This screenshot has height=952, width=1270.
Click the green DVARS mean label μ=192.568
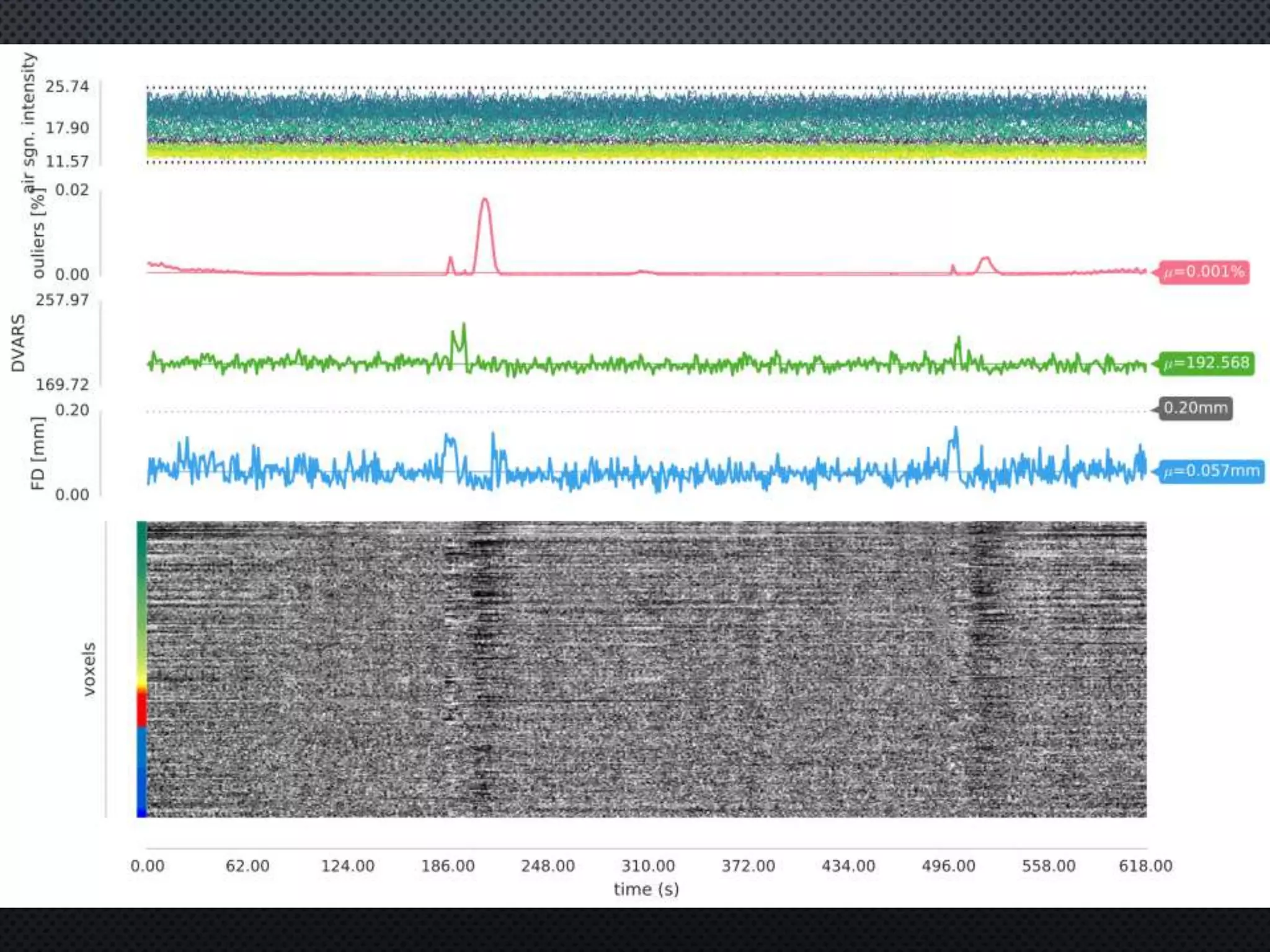tap(1206, 363)
